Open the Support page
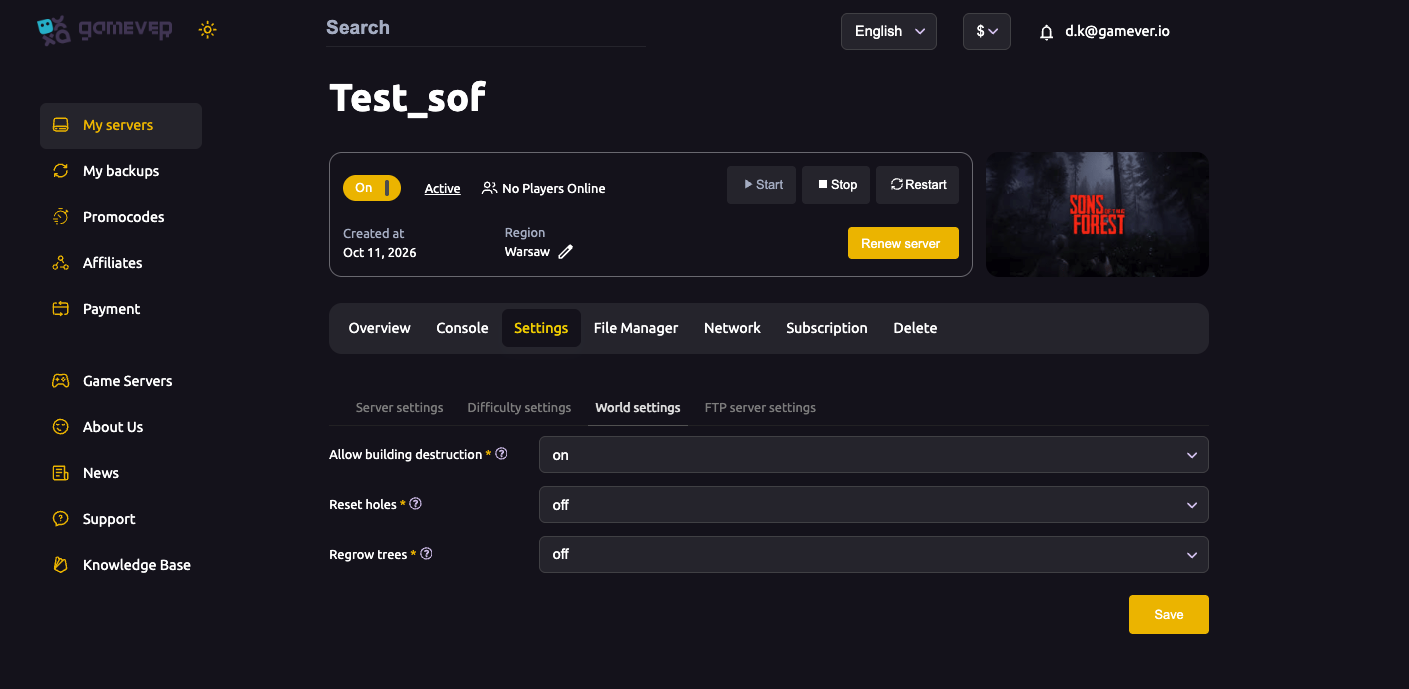Screen dimensions: 1409x689 (109, 519)
